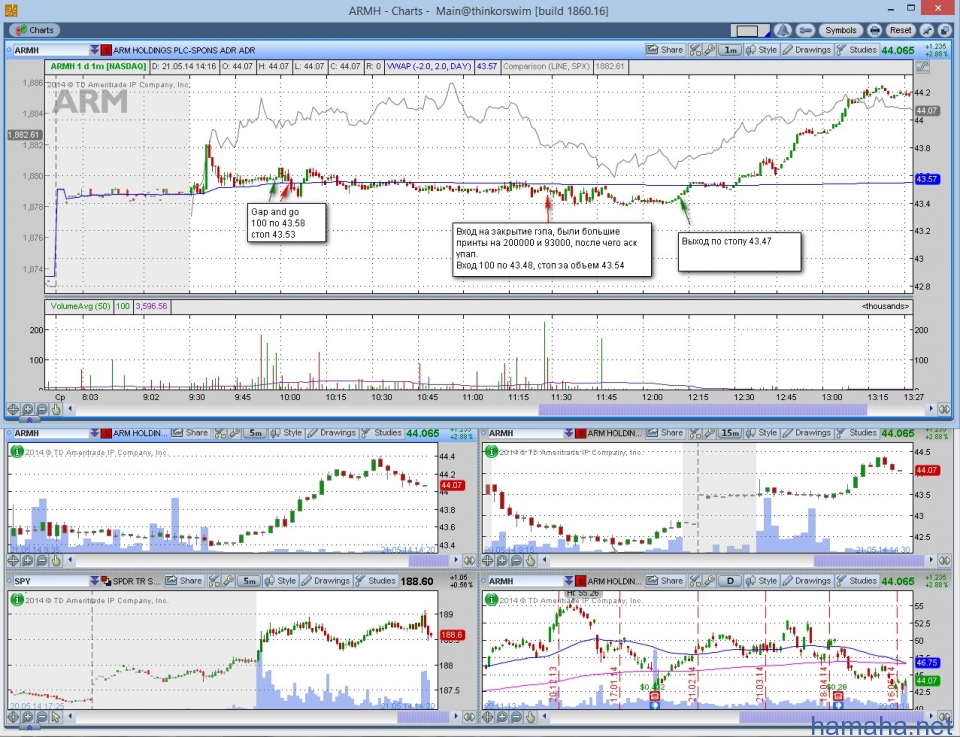Click the green info icon on daily ARMH chart
Viewport: 960px width, 737px height.
coord(491,599)
